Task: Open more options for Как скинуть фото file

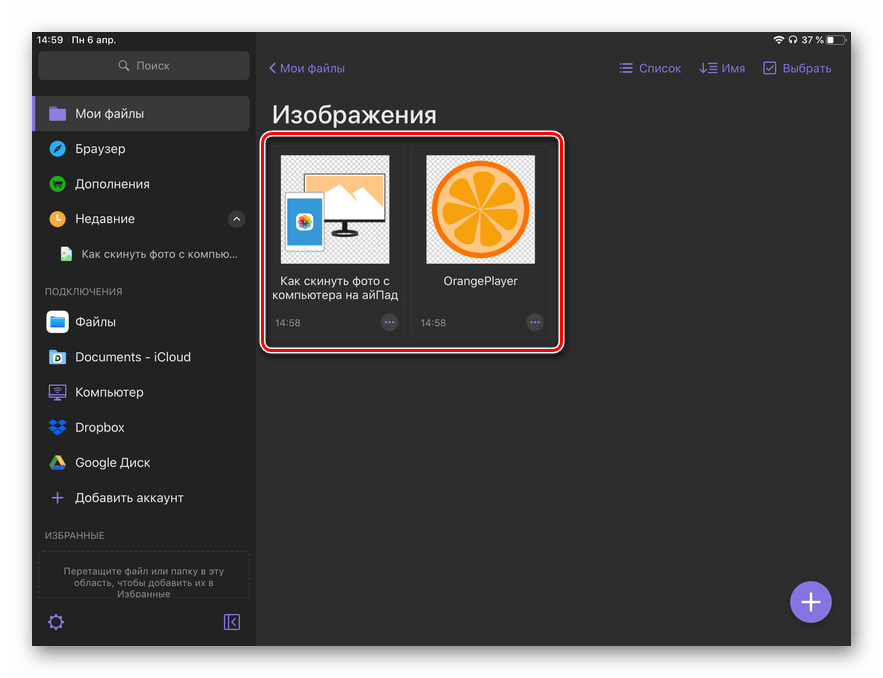Action: 389,322
